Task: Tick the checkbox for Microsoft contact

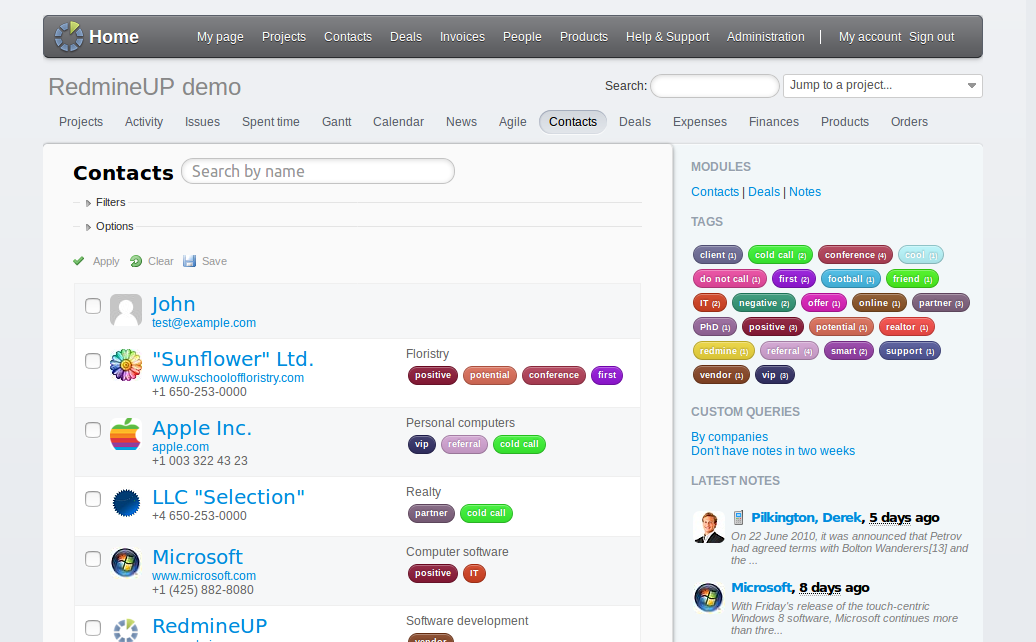Action: [x=93, y=559]
